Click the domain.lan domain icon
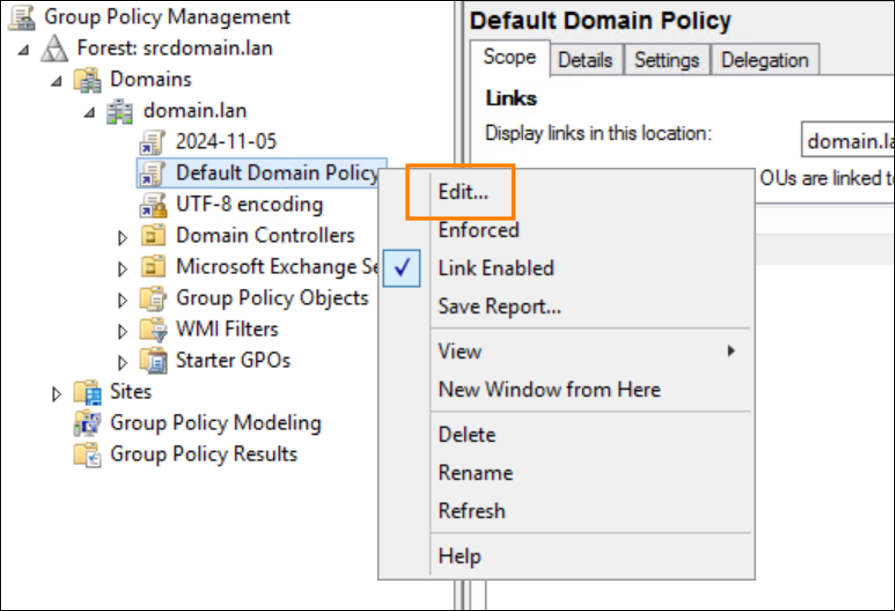The height and width of the screenshot is (611, 895). click(x=121, y=111)
